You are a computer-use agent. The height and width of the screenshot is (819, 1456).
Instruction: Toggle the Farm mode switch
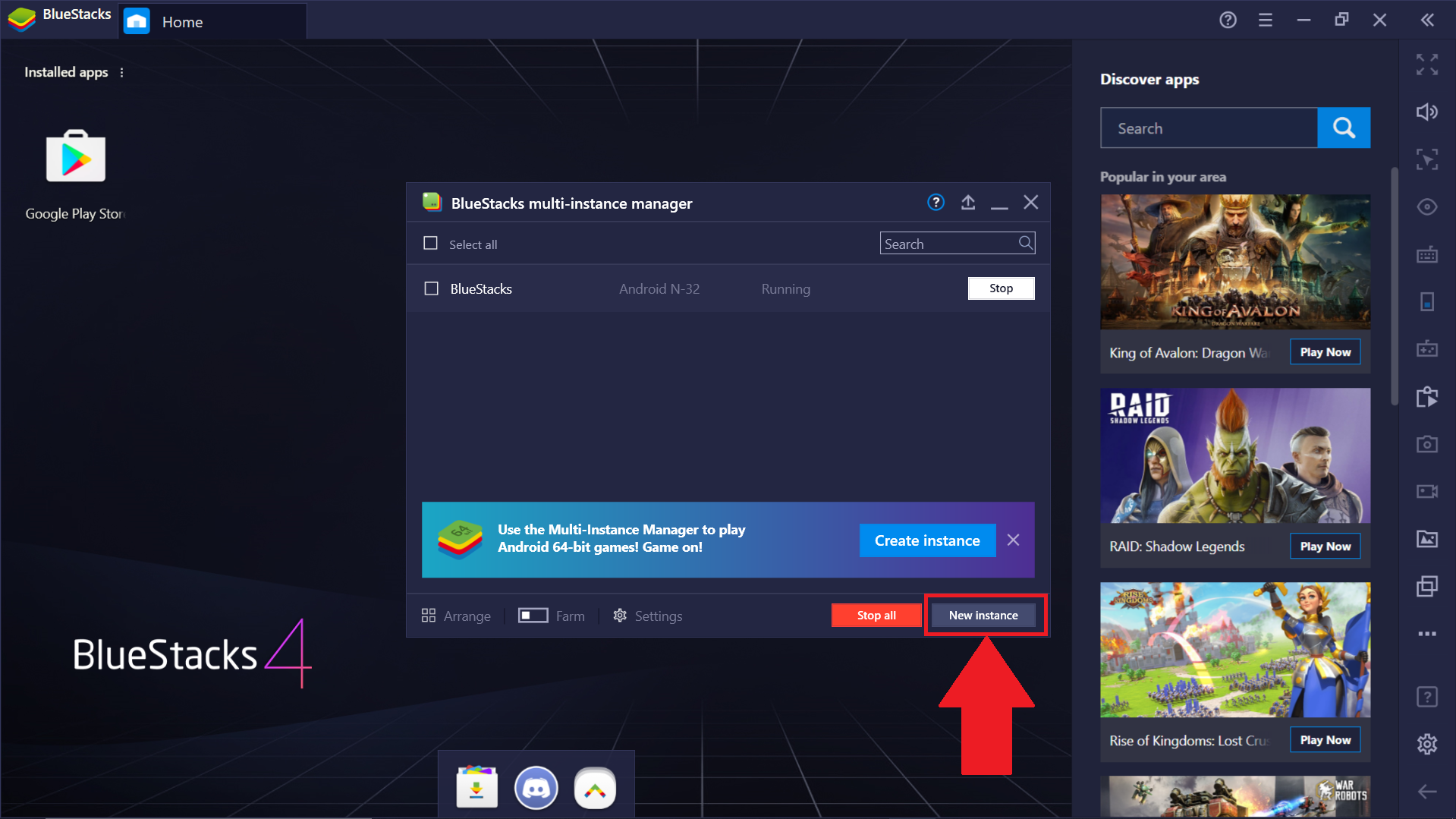tap(533, 615)
